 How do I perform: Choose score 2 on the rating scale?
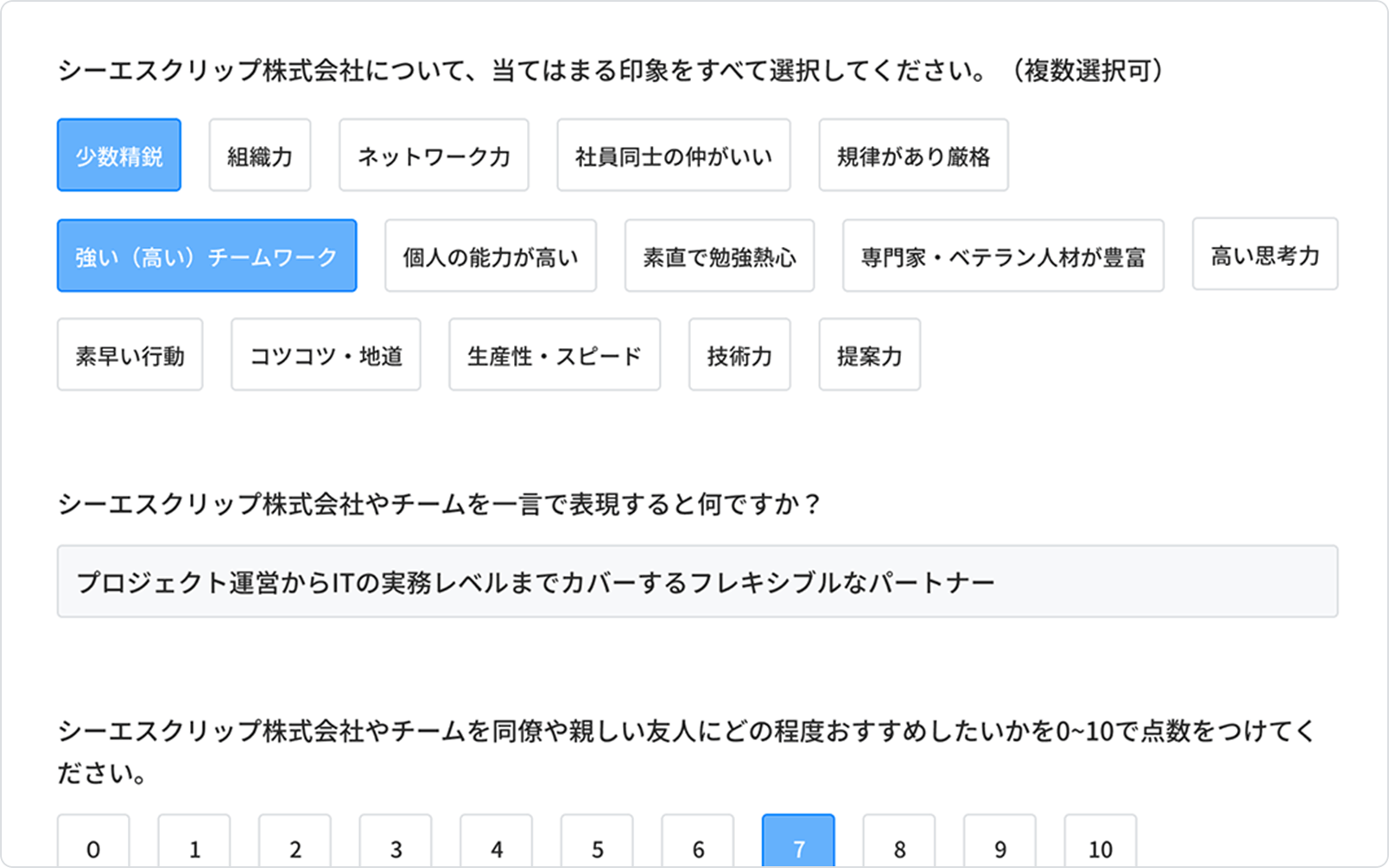(295, 841)
